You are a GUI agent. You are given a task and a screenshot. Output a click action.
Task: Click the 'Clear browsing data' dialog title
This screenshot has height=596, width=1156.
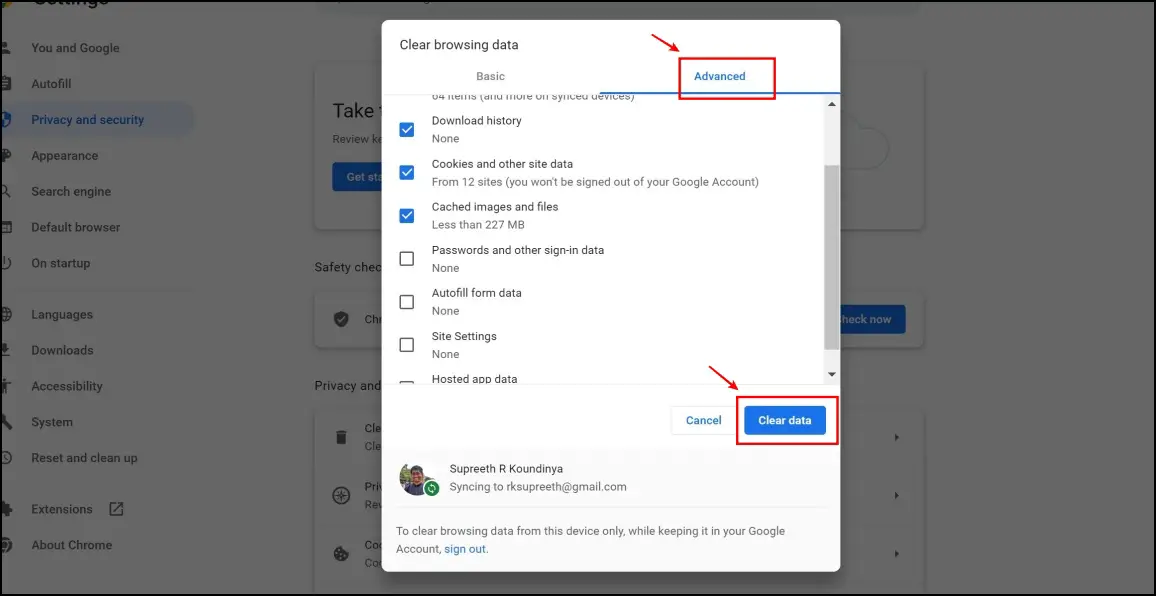coord(459,45)
